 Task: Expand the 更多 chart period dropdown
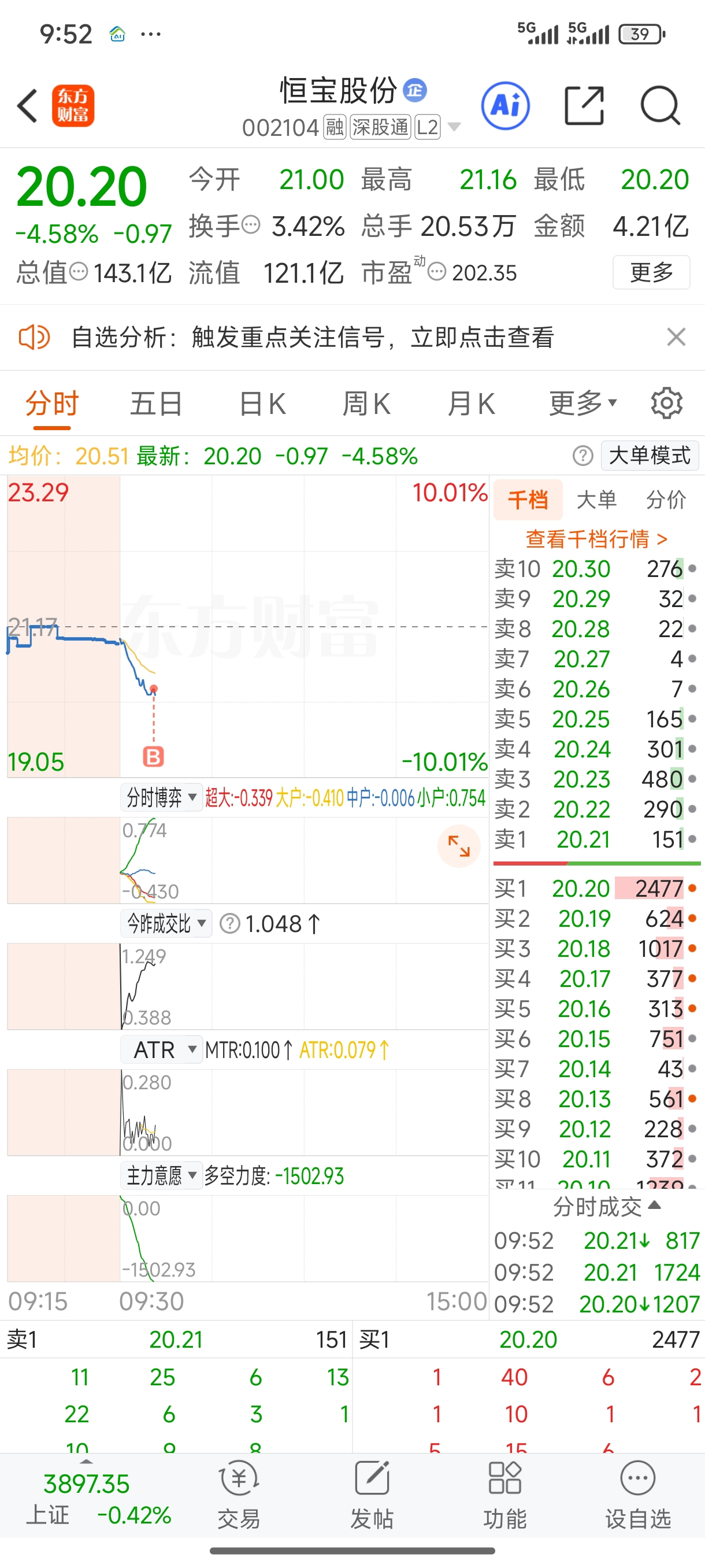pyautogui.click(x=582, y=403)
